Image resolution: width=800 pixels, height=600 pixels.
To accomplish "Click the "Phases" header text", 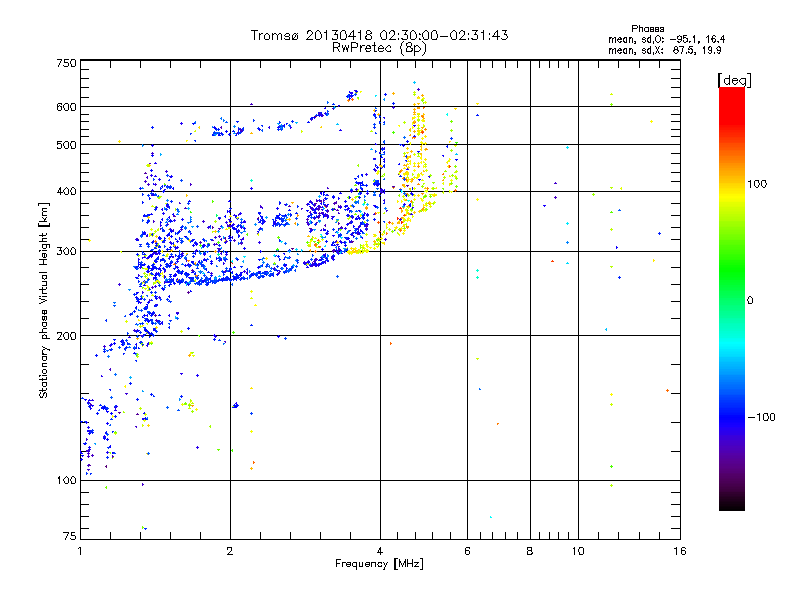I will [x=647, y=29].
